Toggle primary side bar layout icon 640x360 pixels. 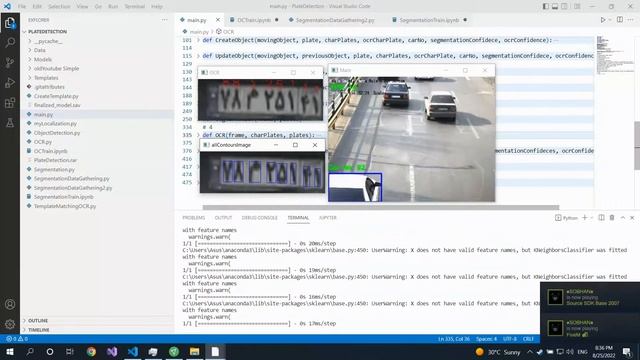546,7
